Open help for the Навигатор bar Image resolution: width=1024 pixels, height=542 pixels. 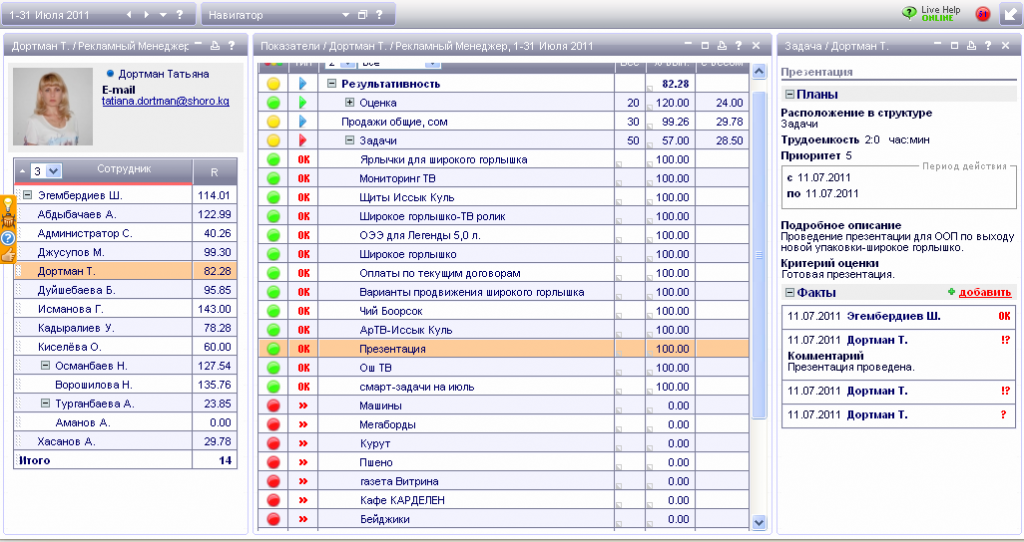point(379,14)
